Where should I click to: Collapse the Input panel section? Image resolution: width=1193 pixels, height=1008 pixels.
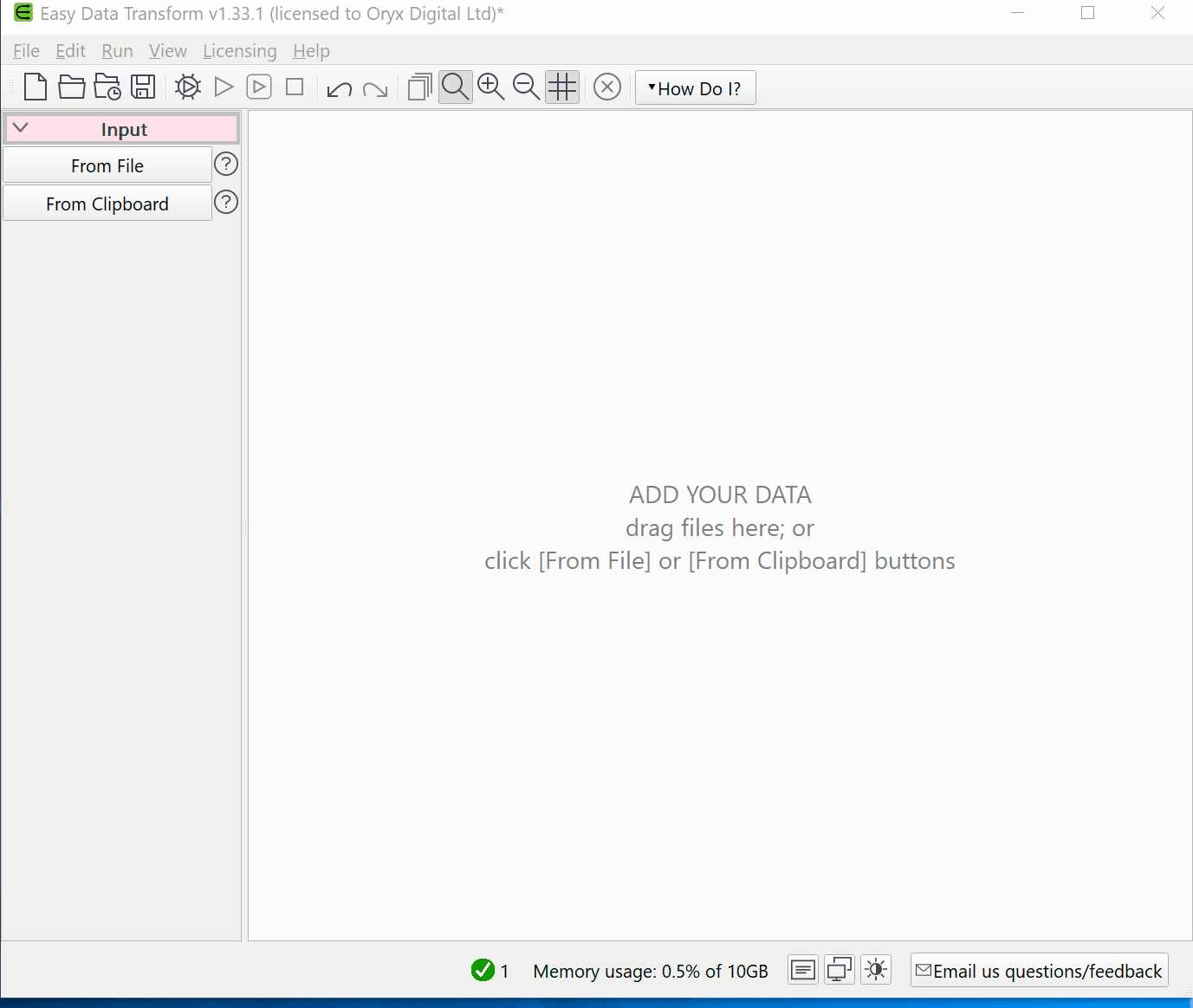pyautogui.click(x=21, y=128)
